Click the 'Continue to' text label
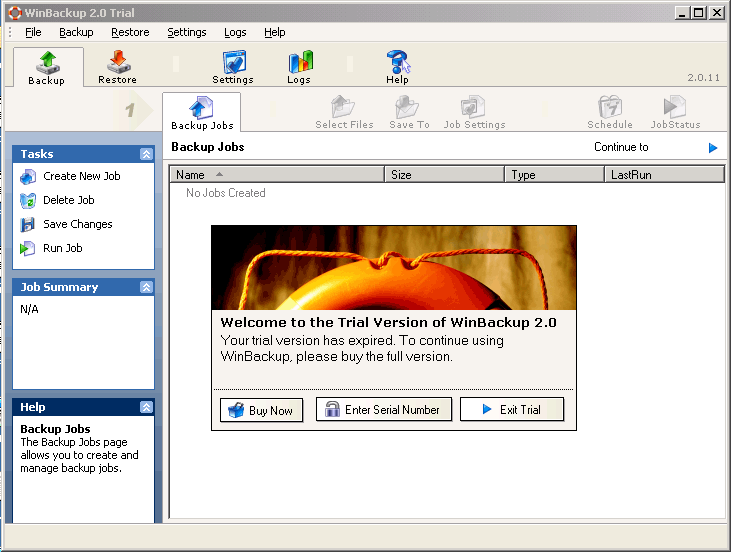Viewport: 731px width, 552px height. pyautogui.click(x=621, y=147)
